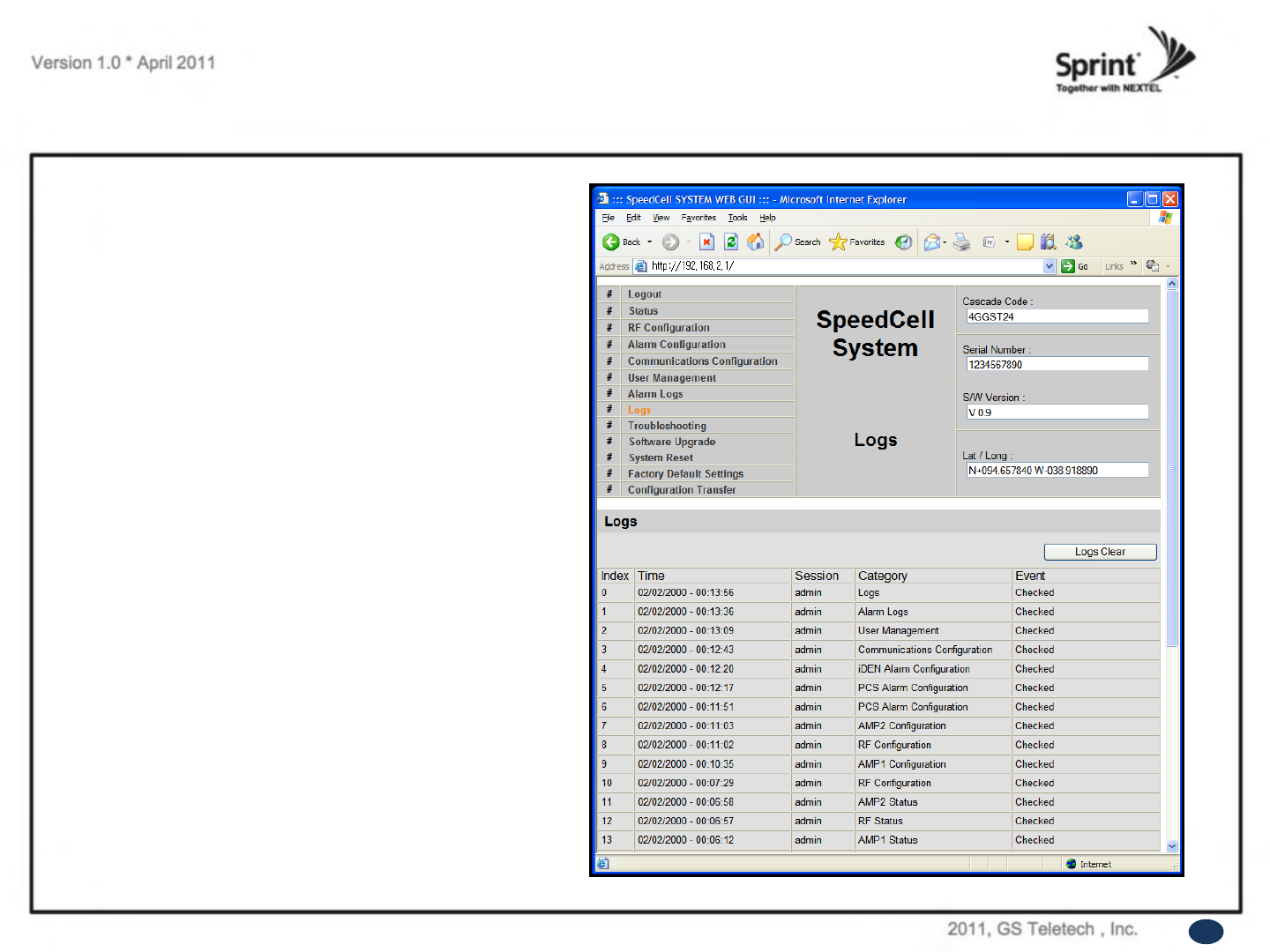
Task: Open the Alarm Configuration link
Action: point(677,345)
